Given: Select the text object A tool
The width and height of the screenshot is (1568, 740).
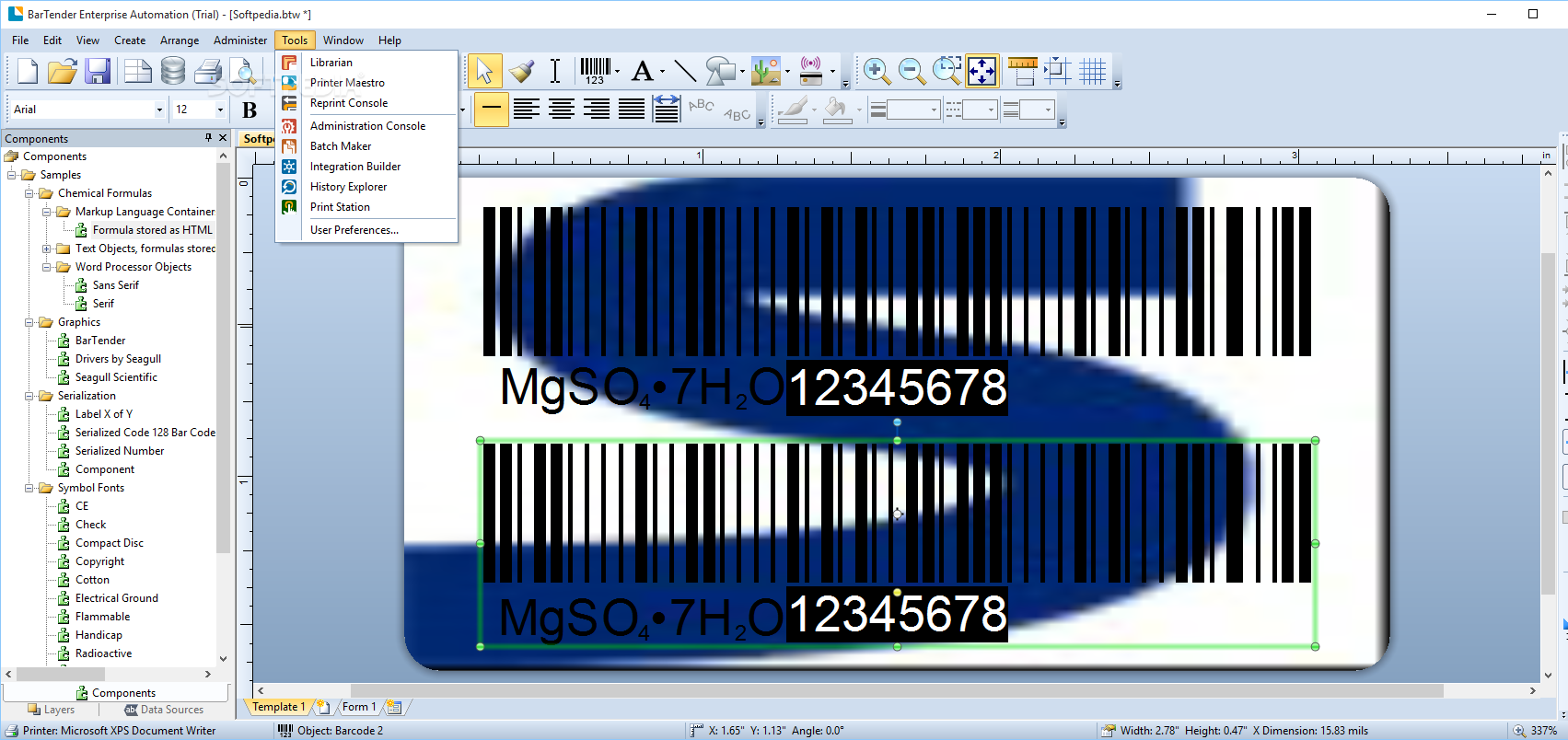Looking at the screenshot, I should (x=643, y=71).
